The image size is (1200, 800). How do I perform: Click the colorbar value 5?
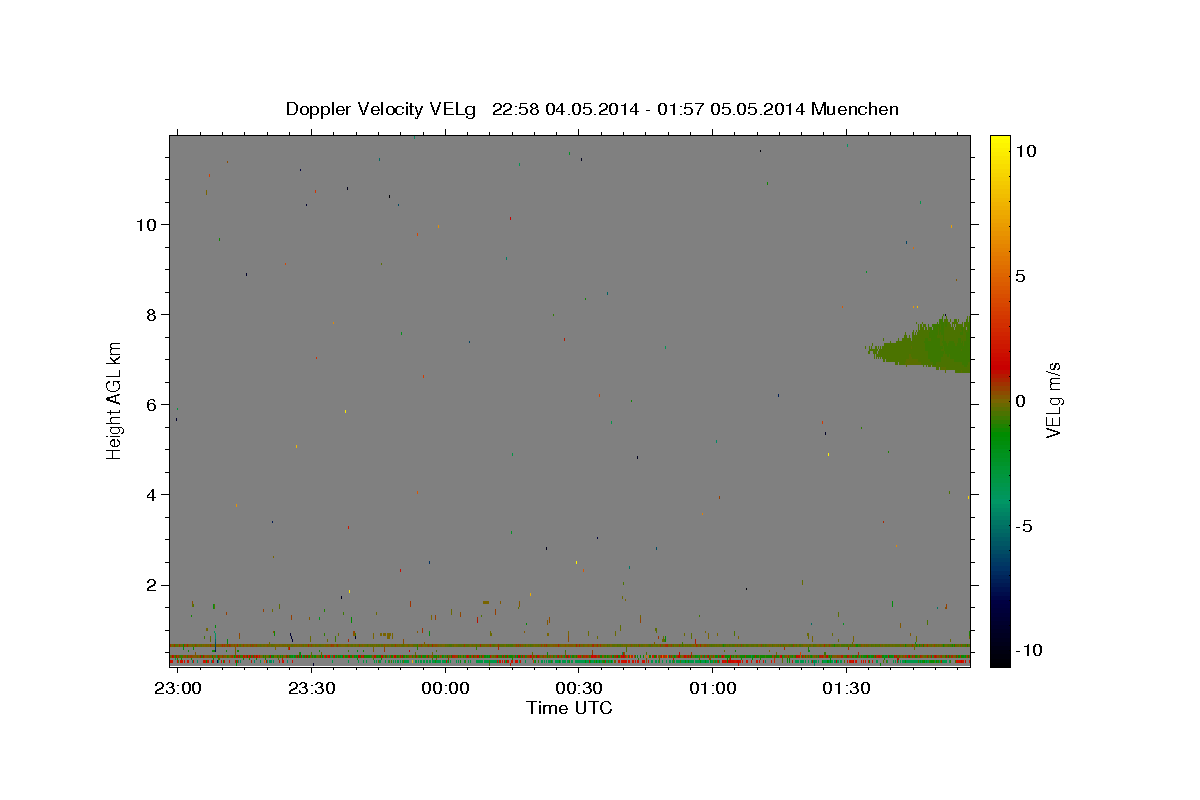[1021, 276]
